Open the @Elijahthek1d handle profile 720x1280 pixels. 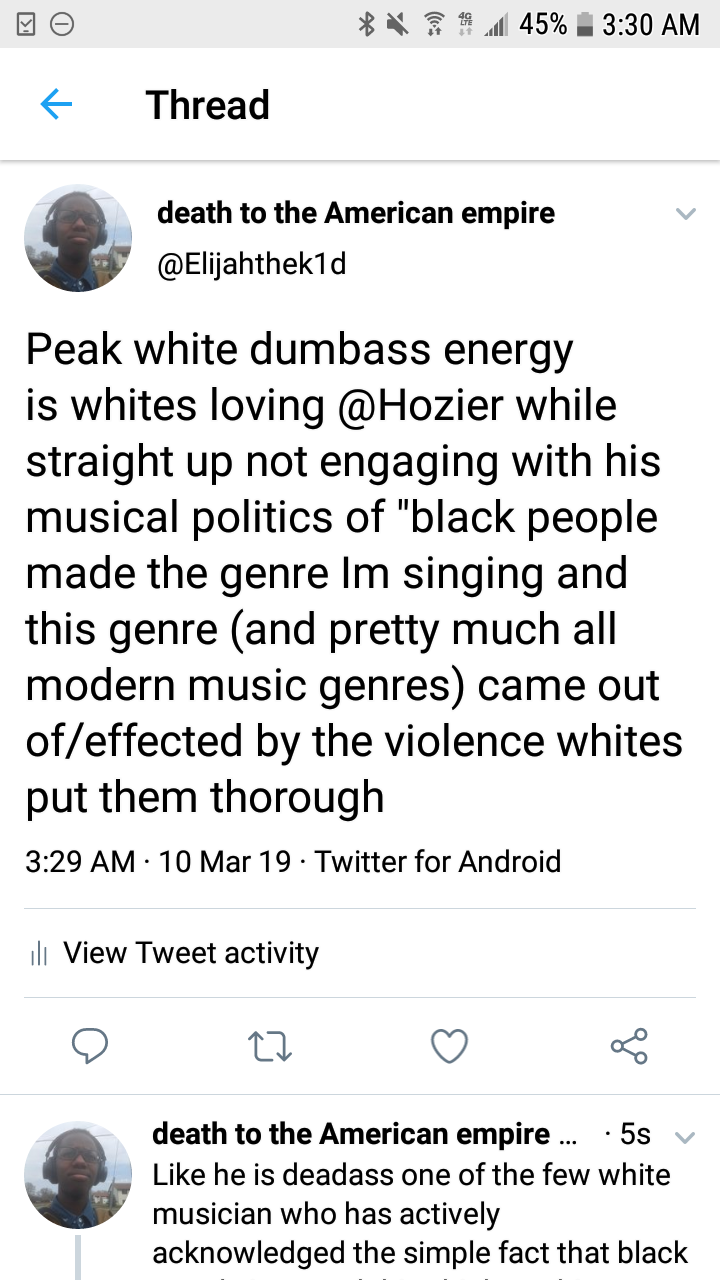click(x=252, y=266)
